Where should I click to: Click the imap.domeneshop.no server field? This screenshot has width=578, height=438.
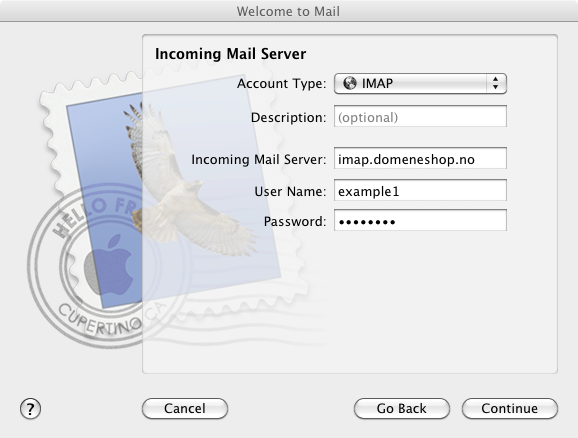420,159
